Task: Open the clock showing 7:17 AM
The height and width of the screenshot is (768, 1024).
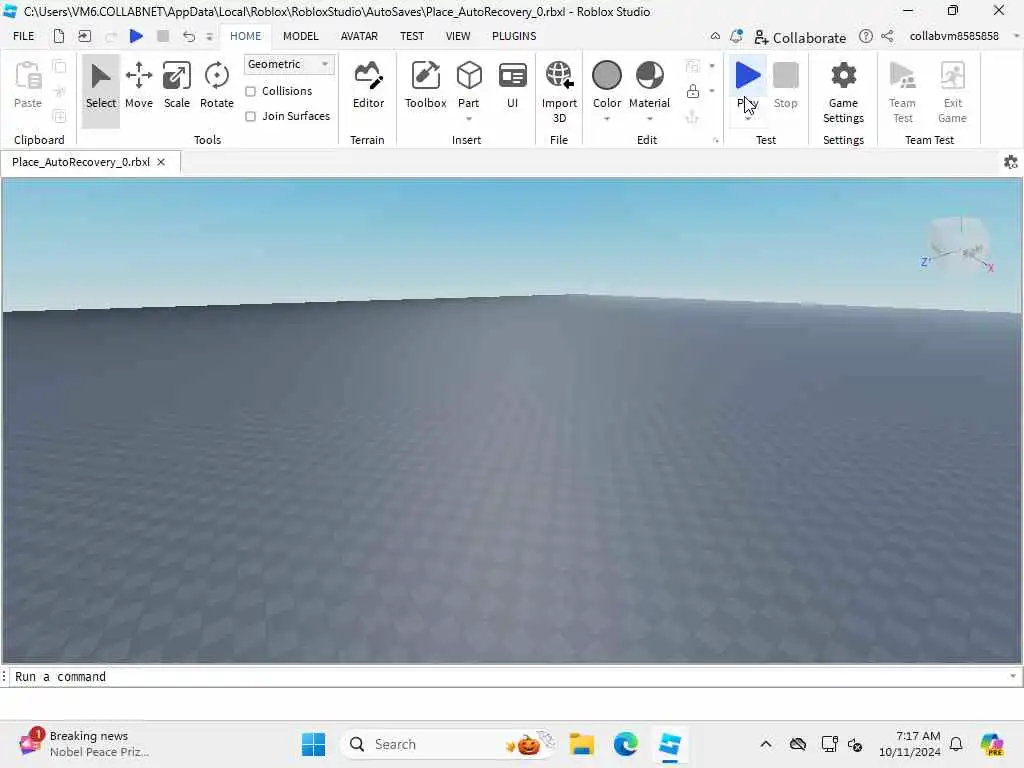Action: [910, 744]
